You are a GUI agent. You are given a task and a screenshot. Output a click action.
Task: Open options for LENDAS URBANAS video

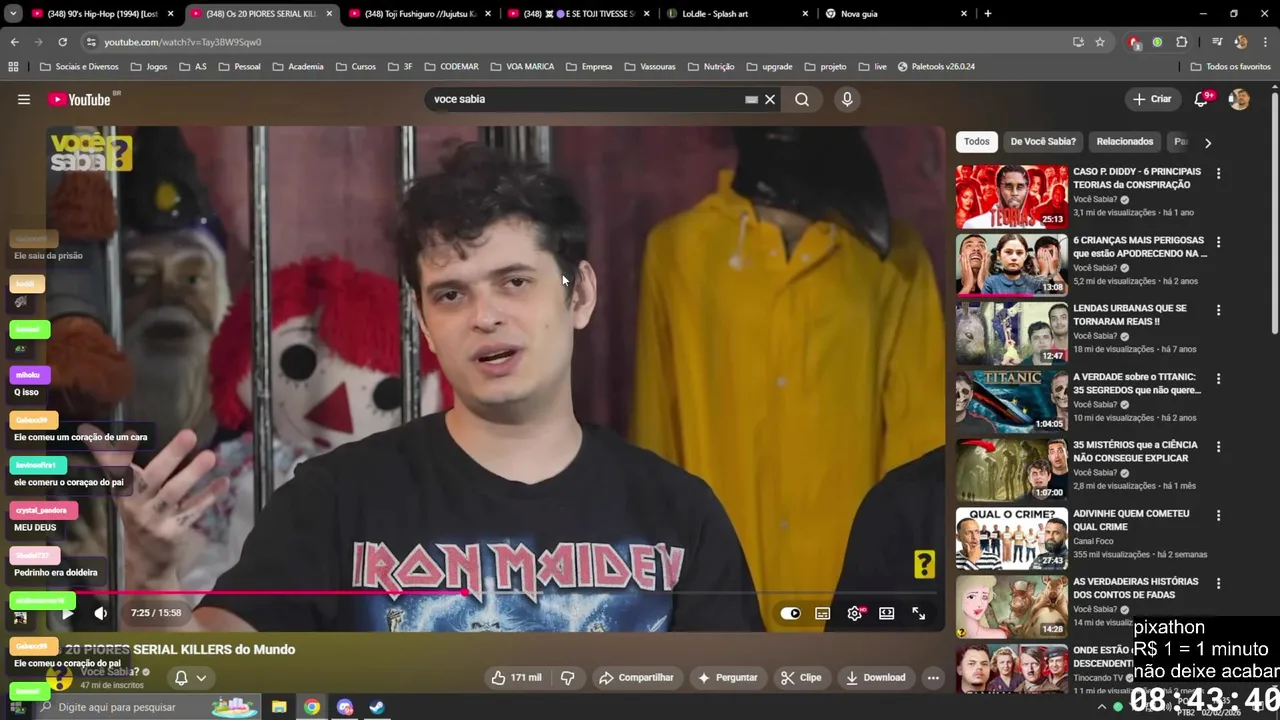point(1218,310)
